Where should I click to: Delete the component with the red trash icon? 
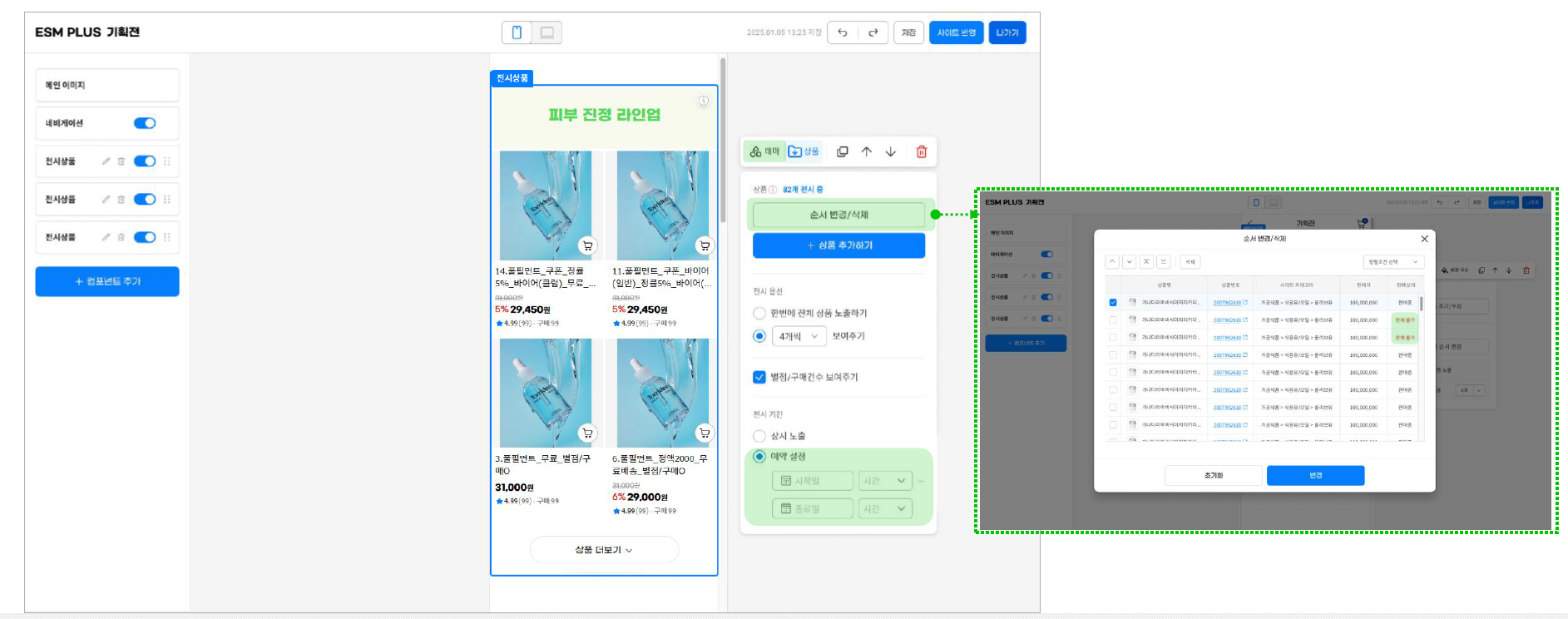coord(922,151)
